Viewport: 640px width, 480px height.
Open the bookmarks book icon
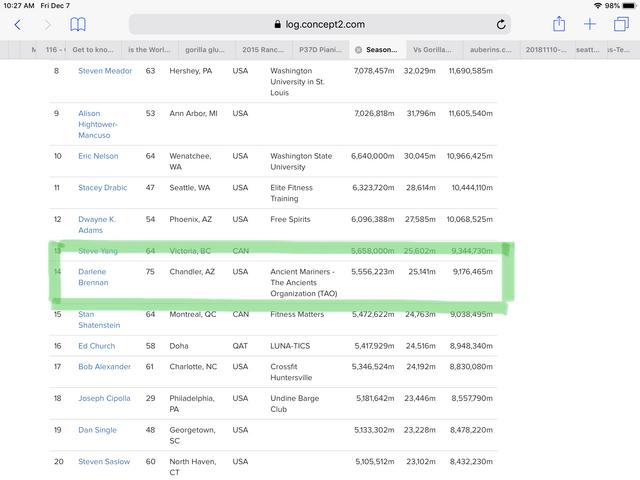click(x=78, y=24)
